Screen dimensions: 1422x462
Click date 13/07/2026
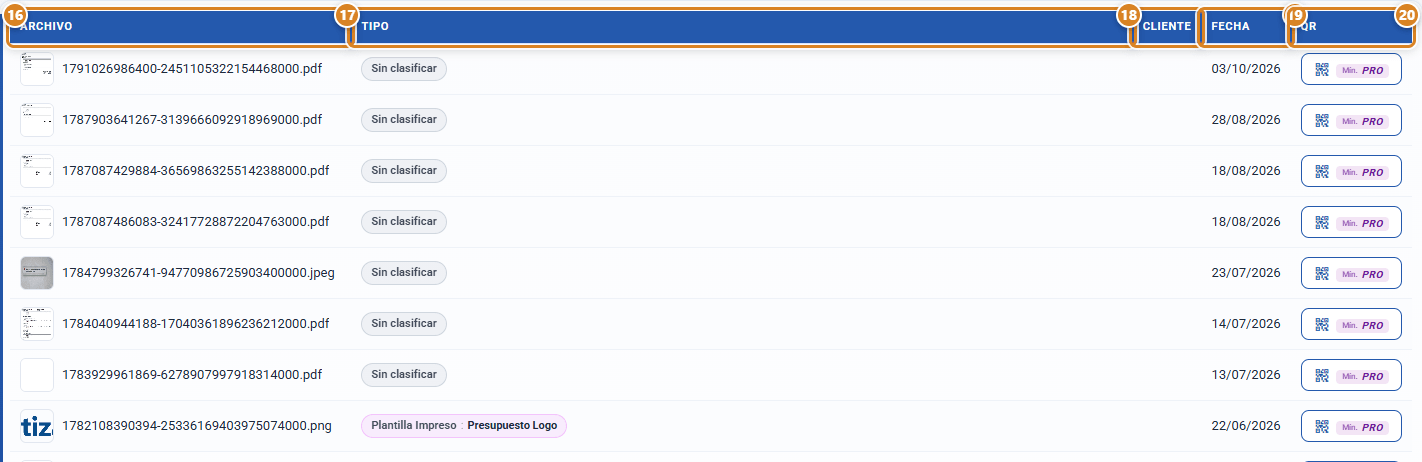click(x=1246, y=375)
